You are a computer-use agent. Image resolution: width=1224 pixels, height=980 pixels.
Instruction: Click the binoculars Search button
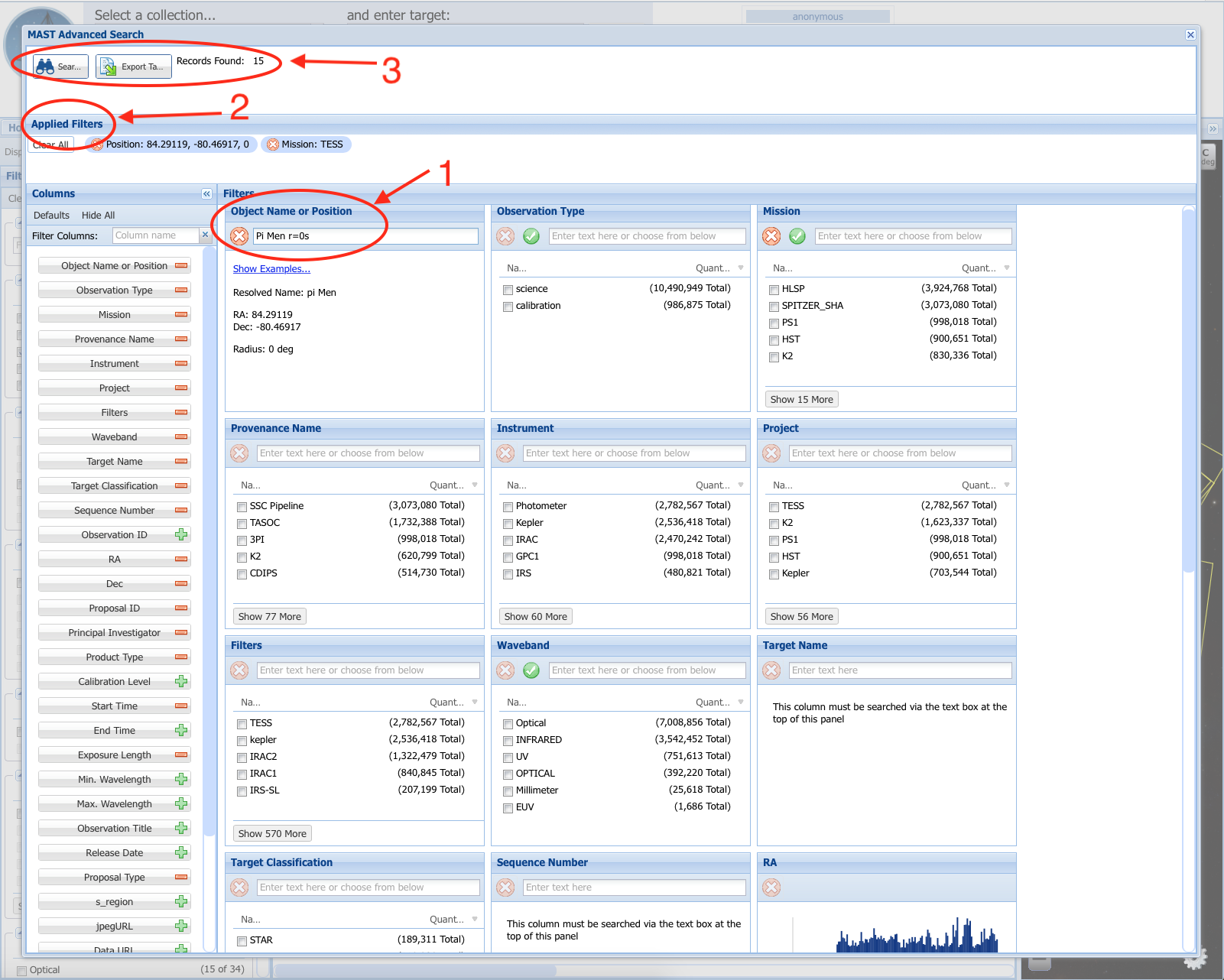(61, 67)
